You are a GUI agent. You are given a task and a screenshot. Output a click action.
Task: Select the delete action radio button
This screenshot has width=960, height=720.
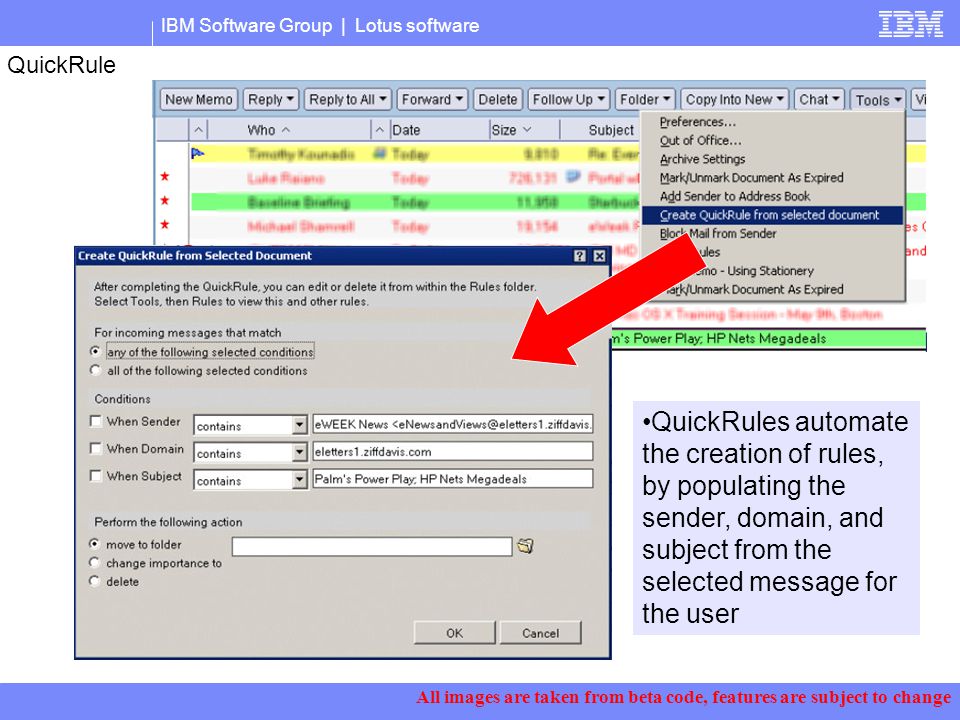94,581
